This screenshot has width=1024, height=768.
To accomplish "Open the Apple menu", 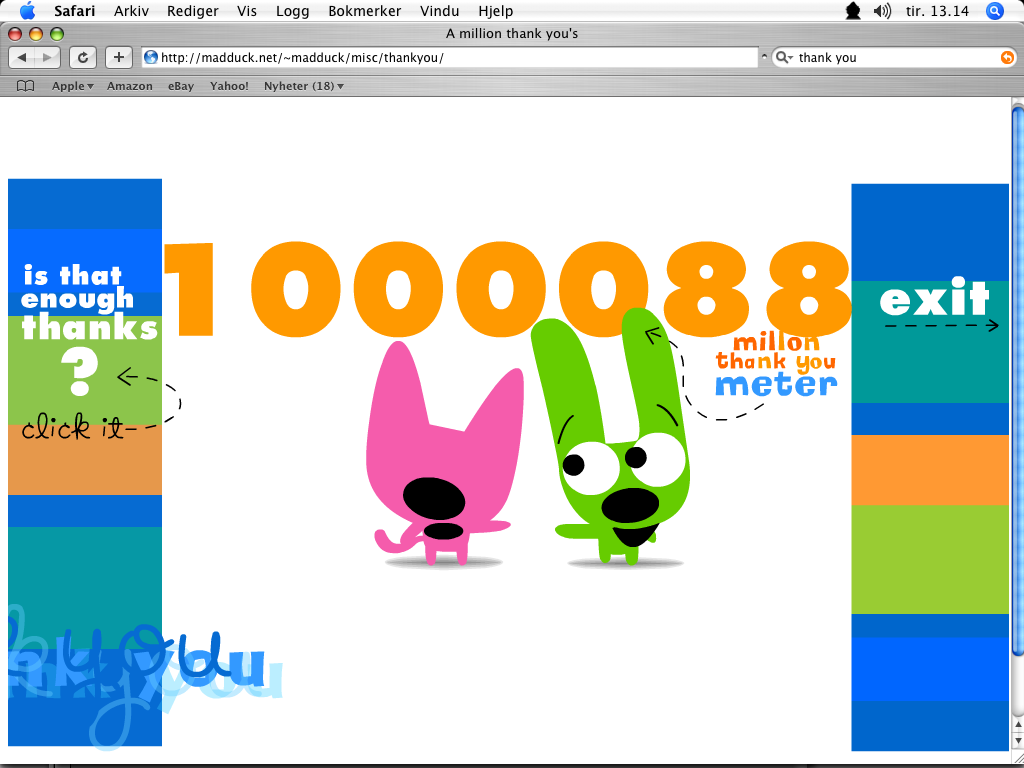I will 27,10.
